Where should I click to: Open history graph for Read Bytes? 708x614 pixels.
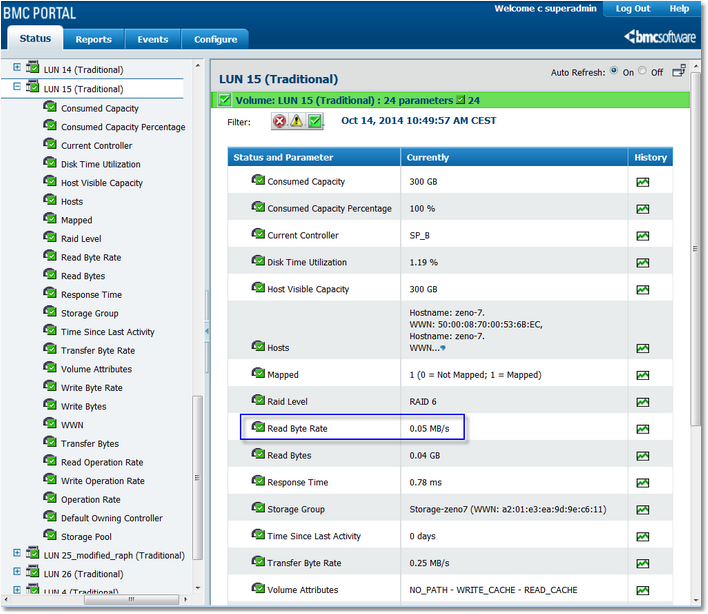[x=642, y=456]
